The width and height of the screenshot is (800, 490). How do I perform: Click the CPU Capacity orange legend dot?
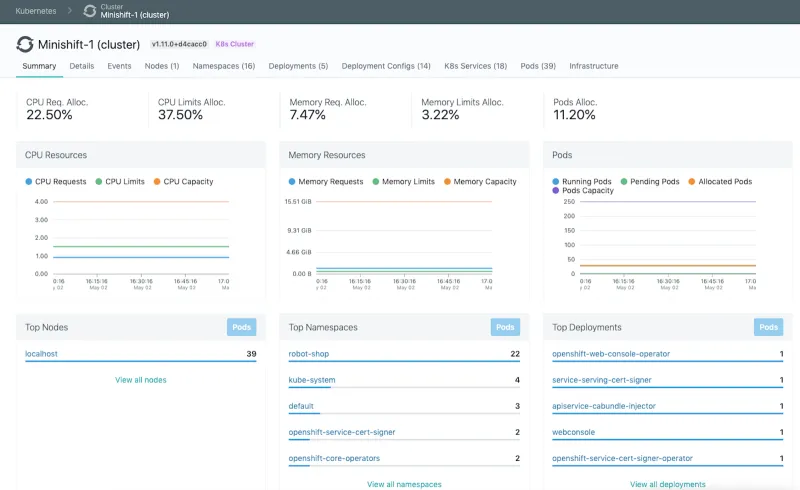pos(157,182)
